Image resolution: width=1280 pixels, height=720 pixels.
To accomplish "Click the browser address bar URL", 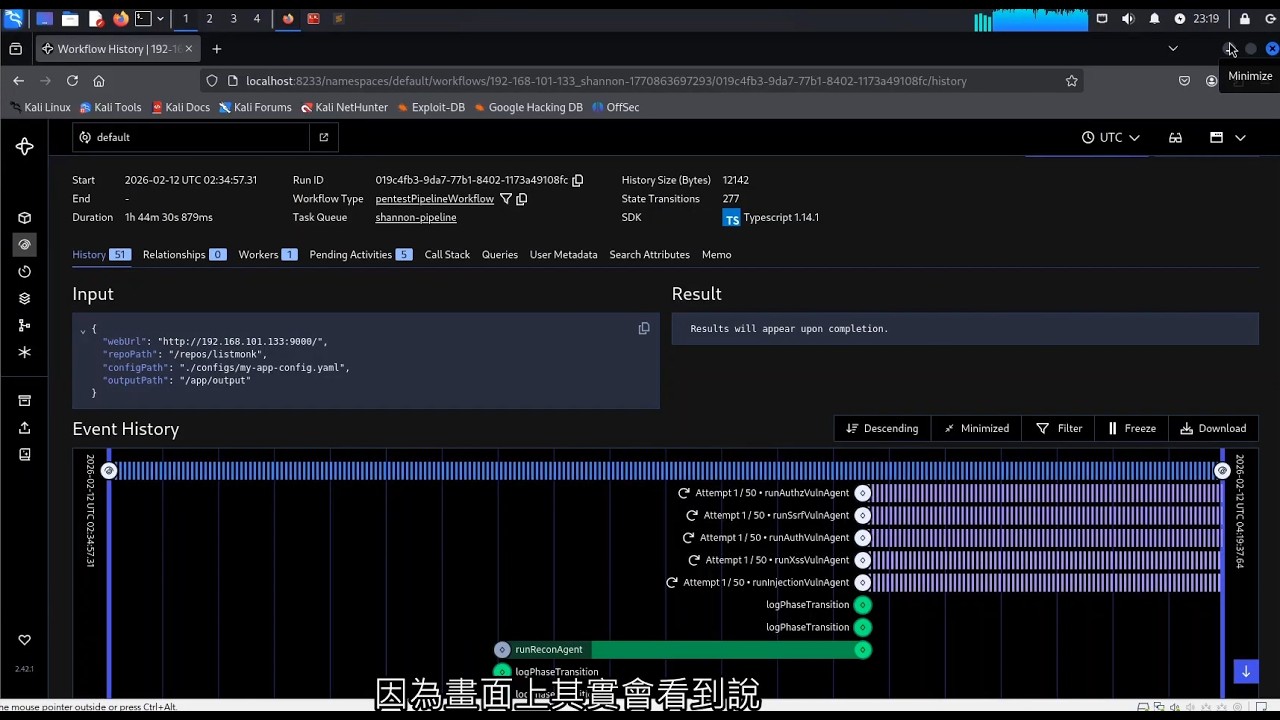I will click(x=606, y=81).
